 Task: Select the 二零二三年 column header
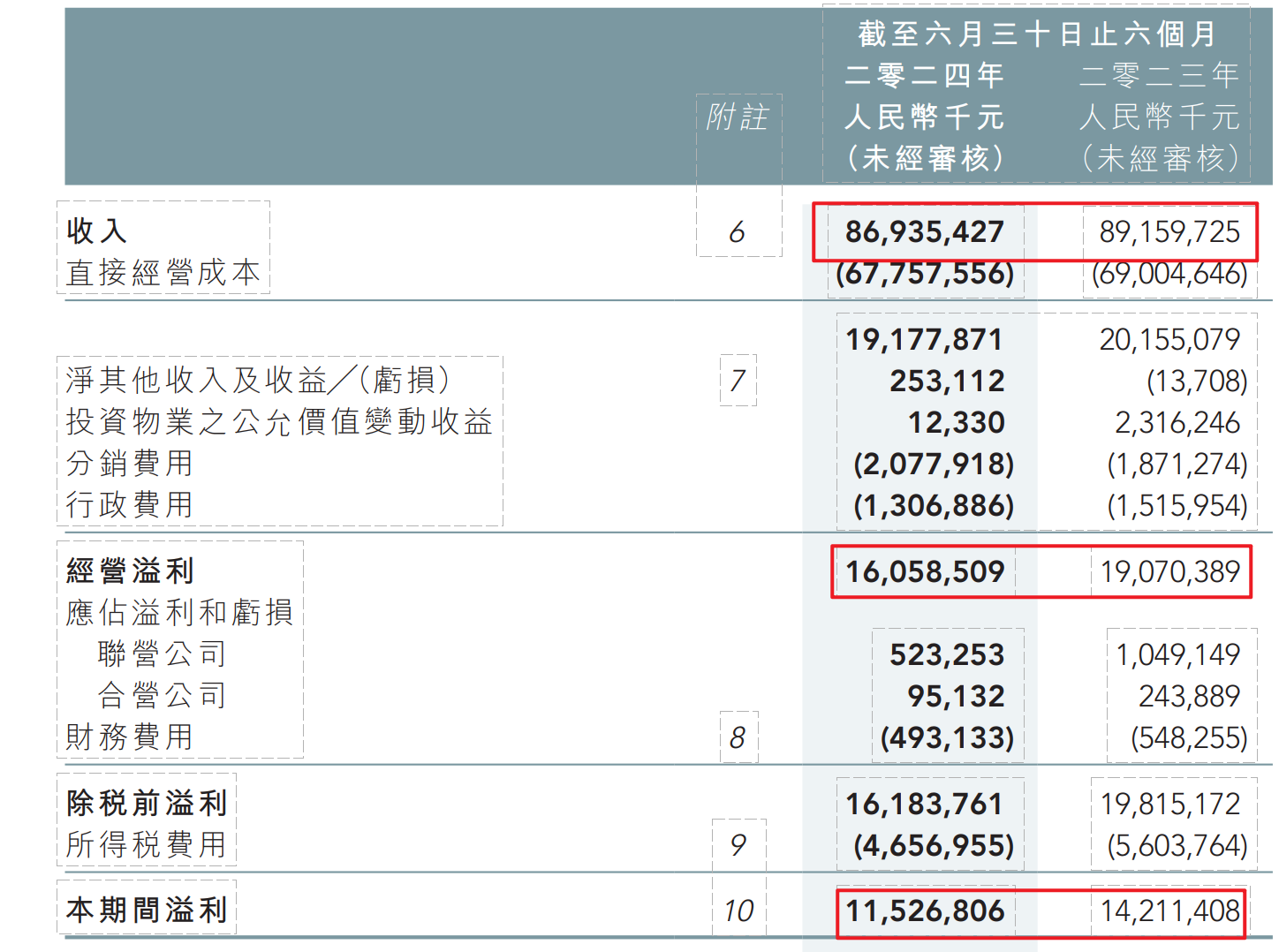1159,76
